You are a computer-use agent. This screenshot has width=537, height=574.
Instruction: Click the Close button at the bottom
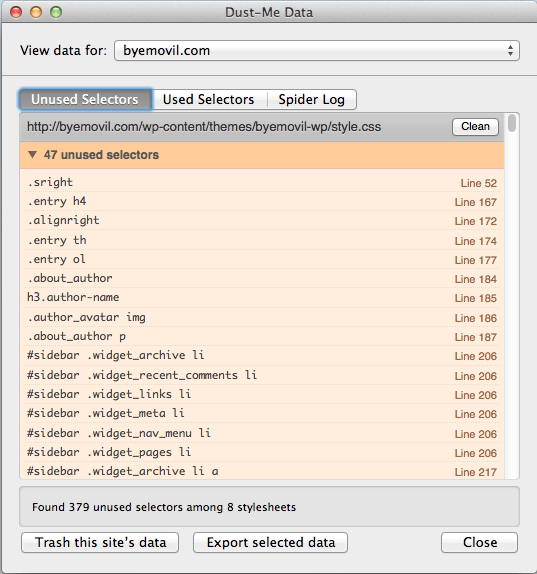click(x=480, y=542)
